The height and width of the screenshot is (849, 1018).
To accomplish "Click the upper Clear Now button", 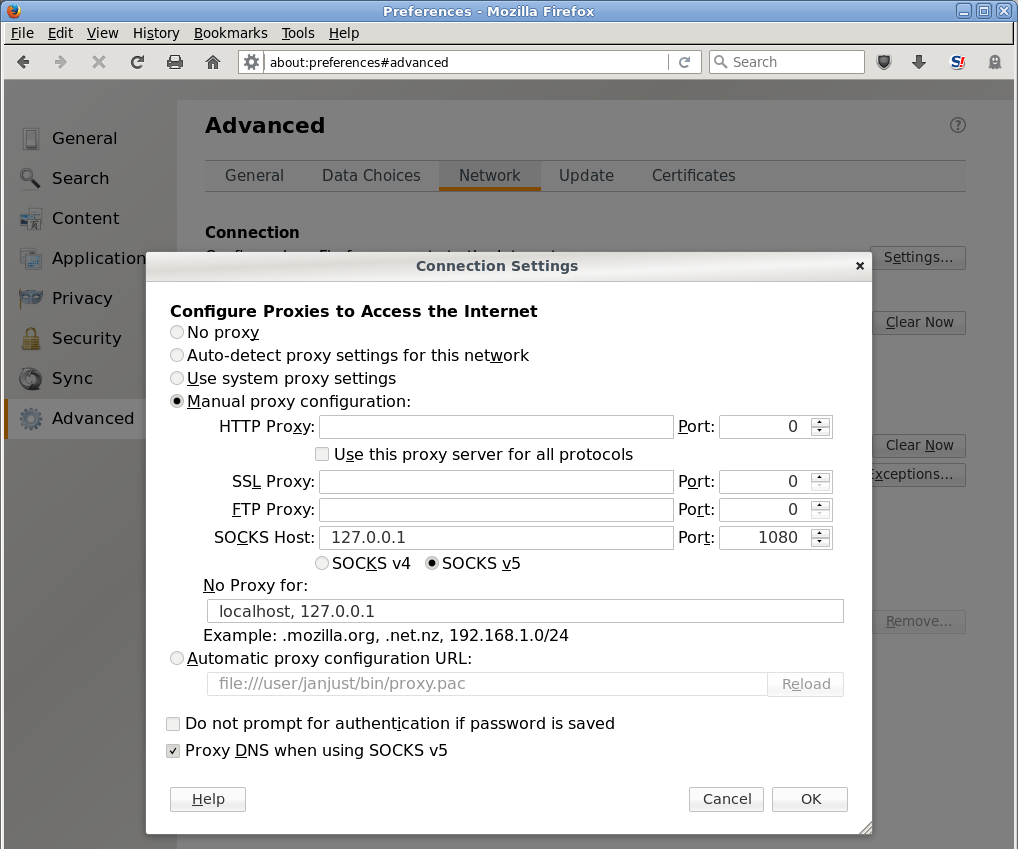I will click(x=919, y=323).
